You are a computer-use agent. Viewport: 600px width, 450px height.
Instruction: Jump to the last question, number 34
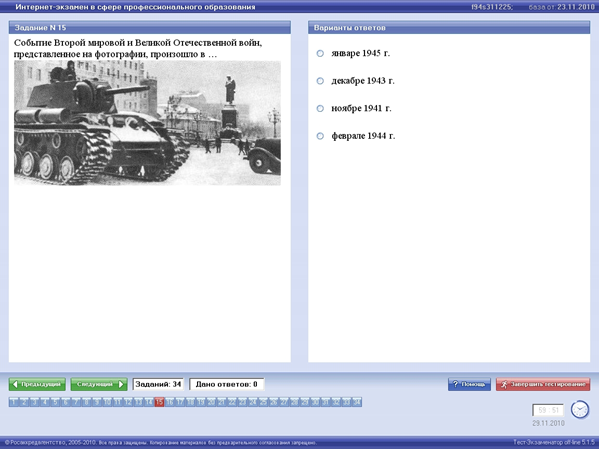click(x=357, y=402)
